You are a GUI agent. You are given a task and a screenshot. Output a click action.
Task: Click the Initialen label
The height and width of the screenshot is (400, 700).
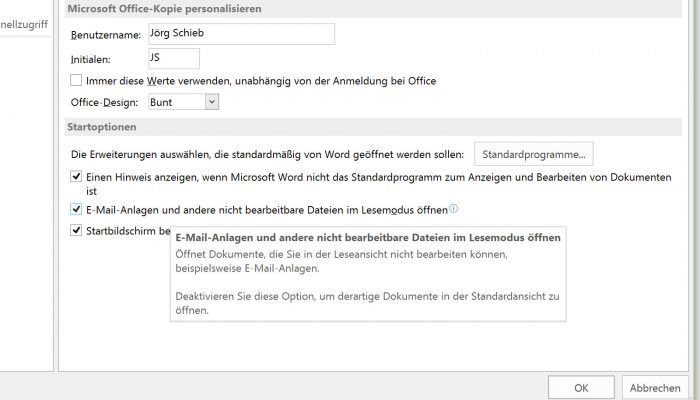pos(91,59)
